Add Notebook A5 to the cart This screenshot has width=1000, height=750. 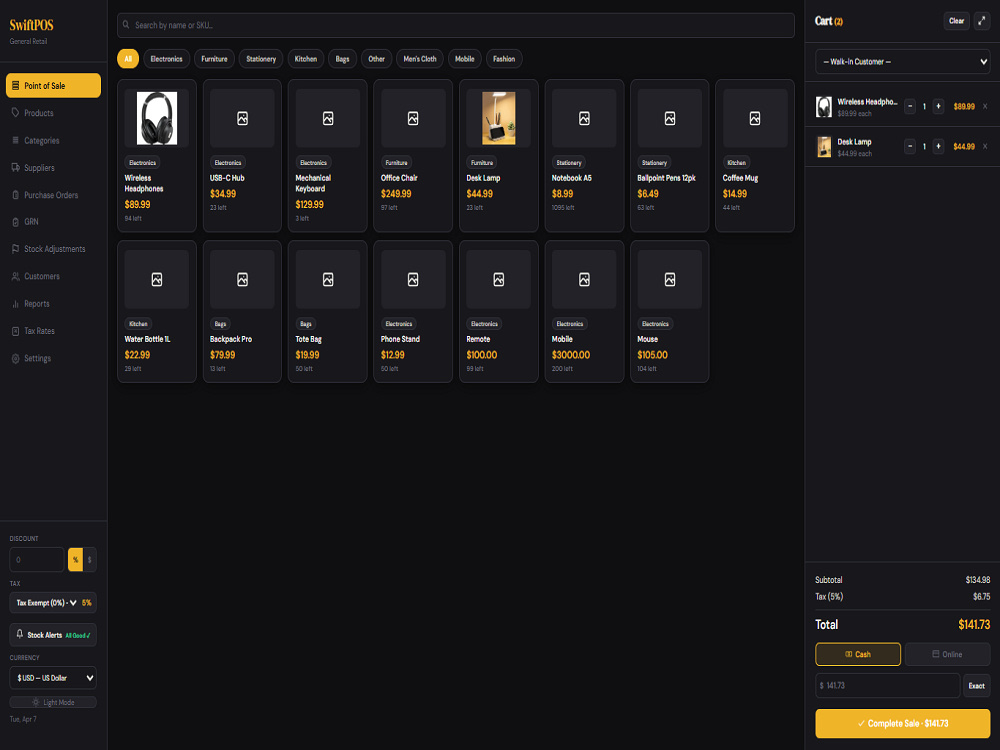click(x=584, y=156)
